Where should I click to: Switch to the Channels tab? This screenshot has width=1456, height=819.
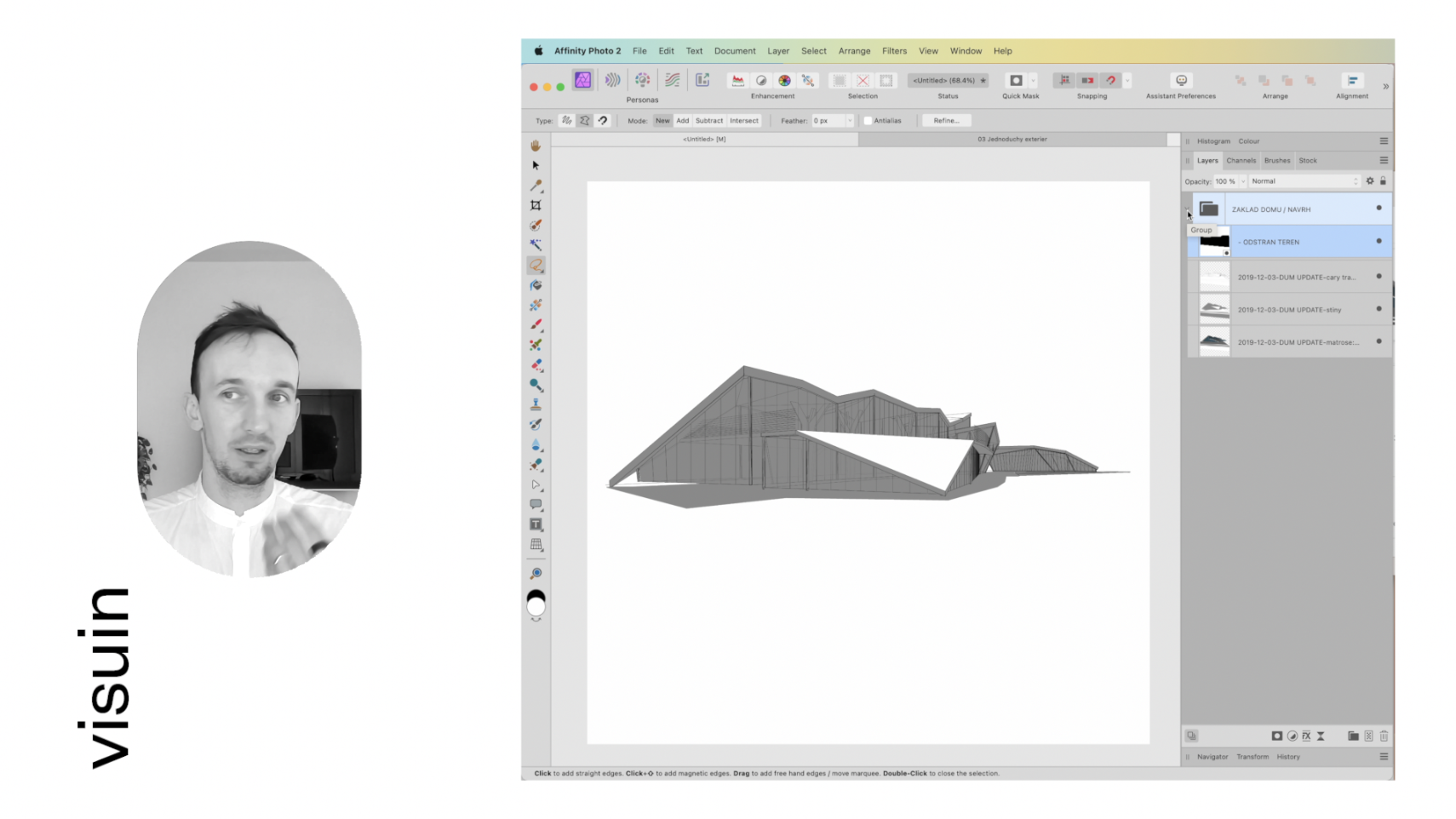(1241, 160)
